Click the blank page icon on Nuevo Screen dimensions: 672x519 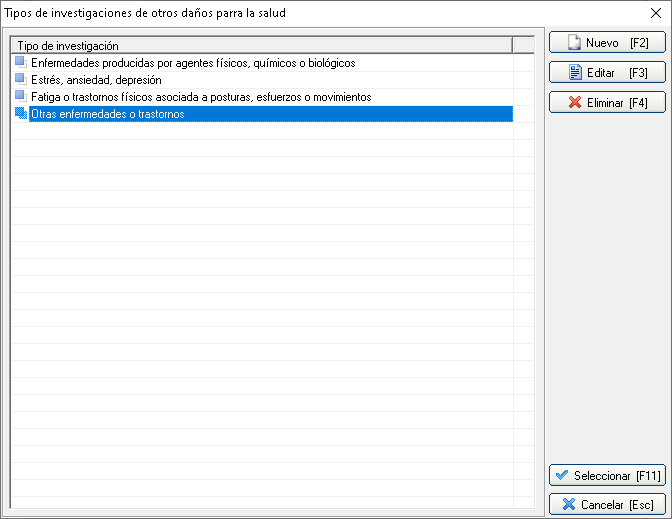pyautogui.click(x=574, y=43)
